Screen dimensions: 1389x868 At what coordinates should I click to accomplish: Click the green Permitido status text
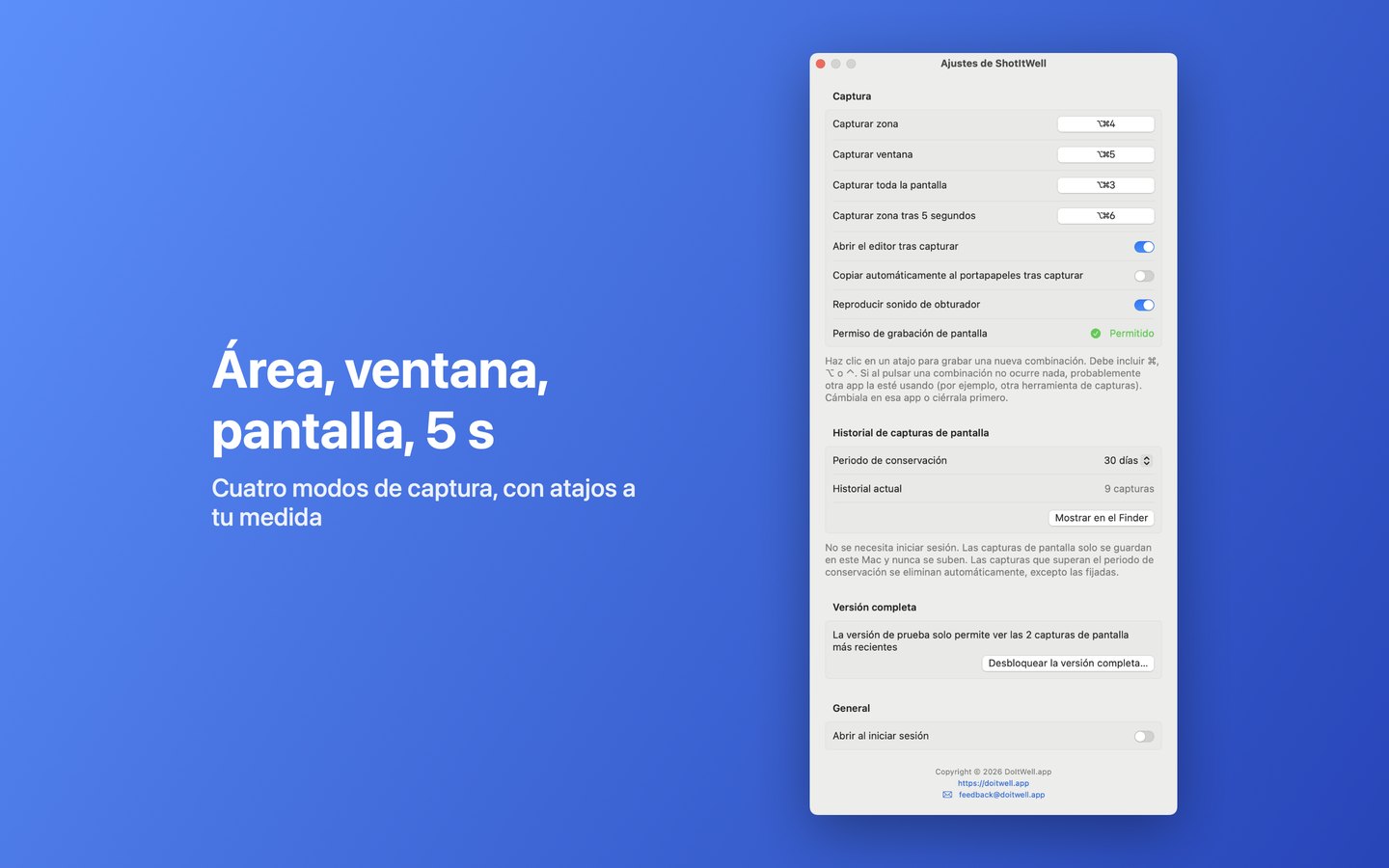pyautogui.click(x=1131, y=334)
